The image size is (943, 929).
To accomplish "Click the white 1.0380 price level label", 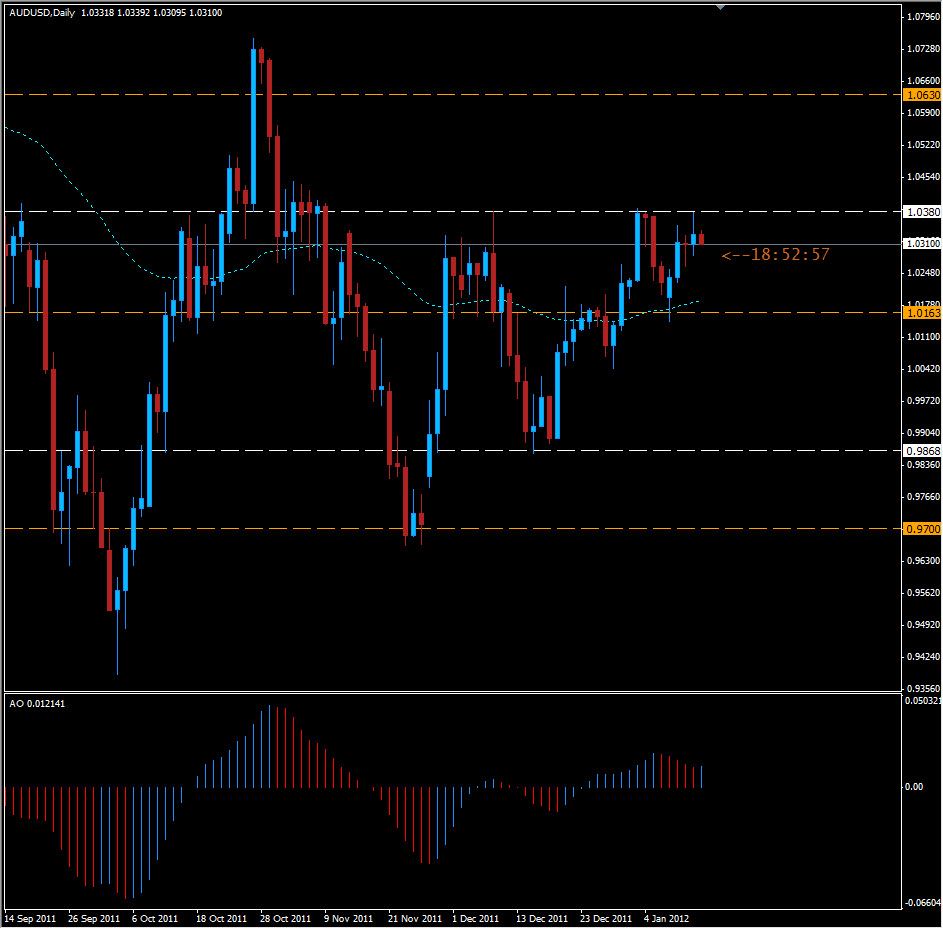I will point(919,212).
